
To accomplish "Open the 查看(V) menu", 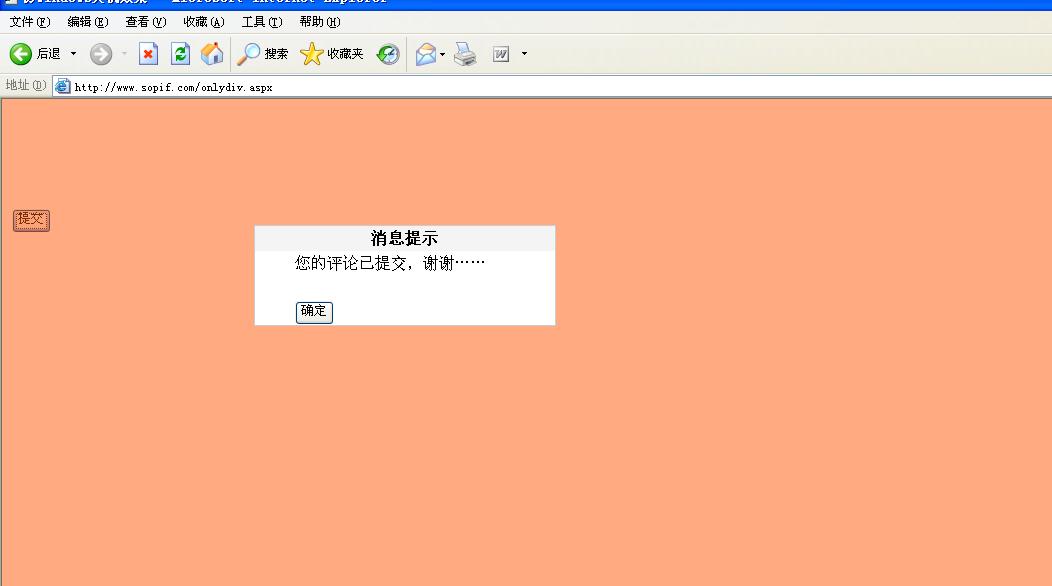I will pyautogui.click(x=146, y=21).
